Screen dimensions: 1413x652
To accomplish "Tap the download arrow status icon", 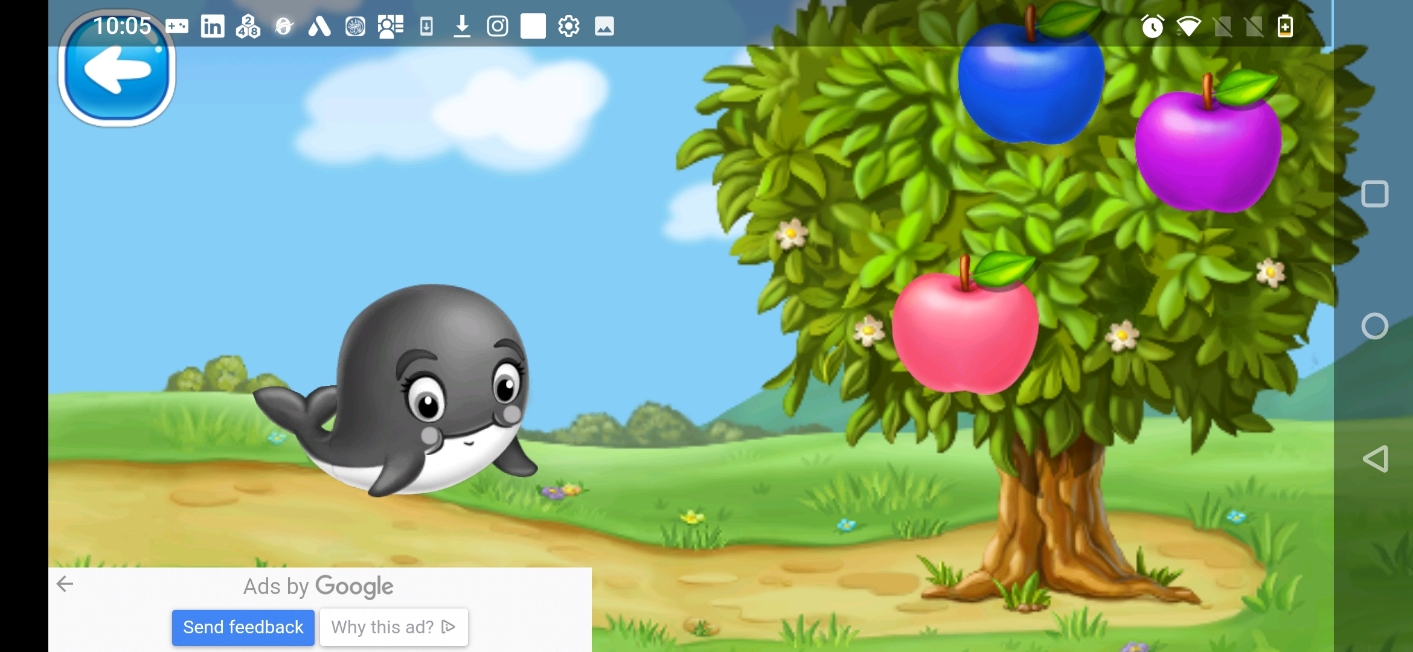I will 462,27.
